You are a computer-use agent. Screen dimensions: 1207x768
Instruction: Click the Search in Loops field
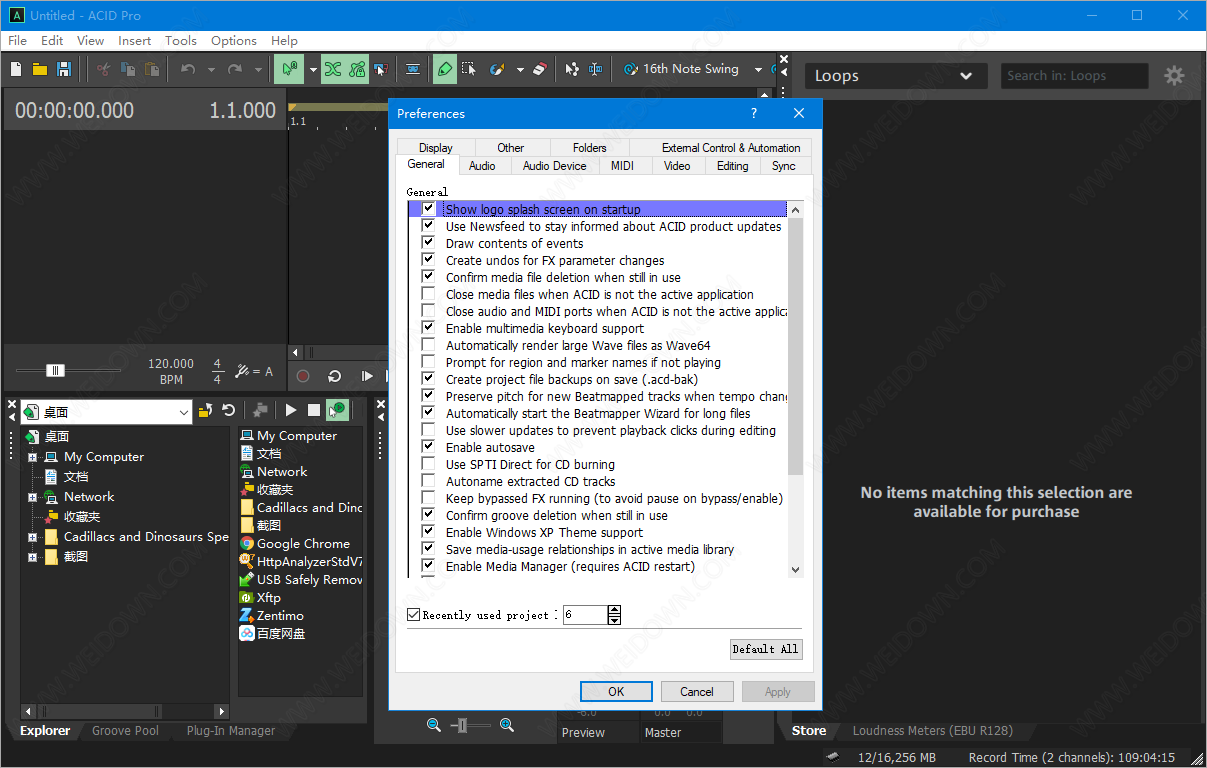click(1075, 76)
